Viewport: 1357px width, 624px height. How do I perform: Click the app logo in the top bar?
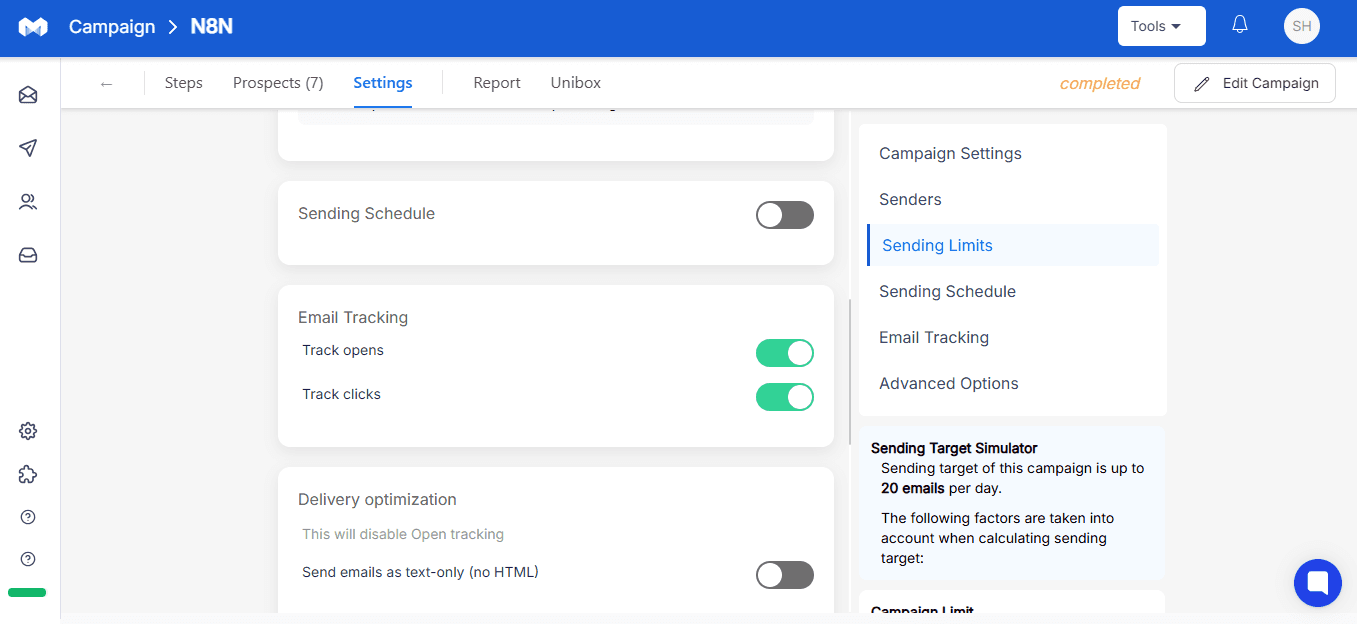point(33,27)
